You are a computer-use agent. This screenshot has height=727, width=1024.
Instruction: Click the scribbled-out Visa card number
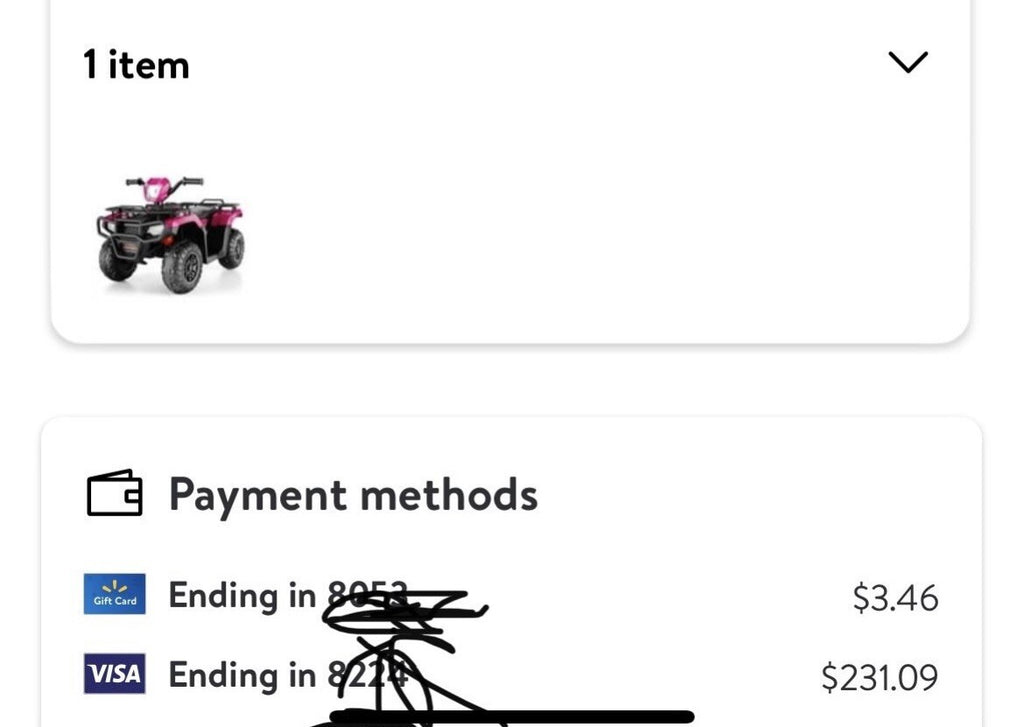[370, 676]
